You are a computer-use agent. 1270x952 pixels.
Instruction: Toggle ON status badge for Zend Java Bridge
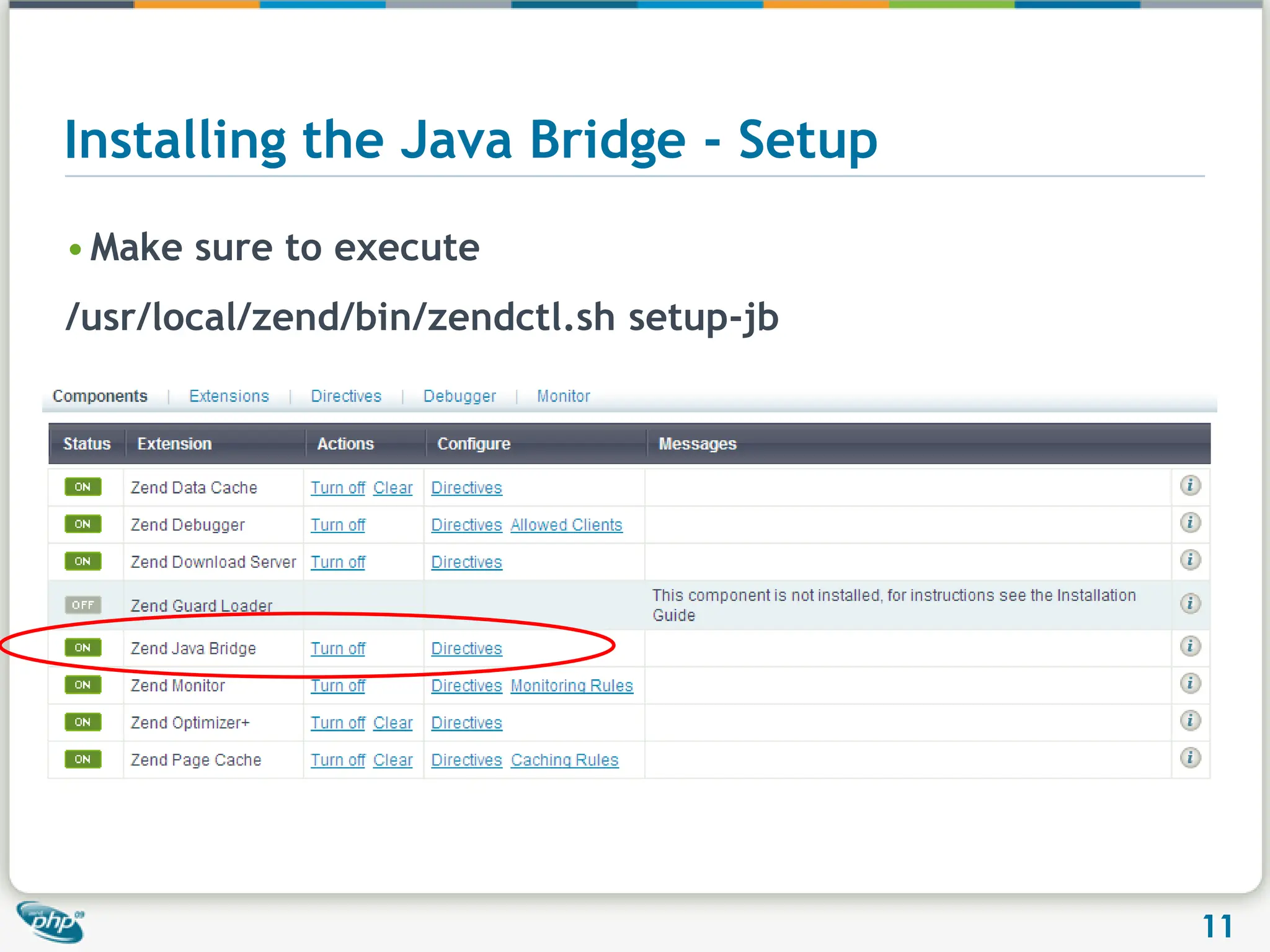coord(82,648)
